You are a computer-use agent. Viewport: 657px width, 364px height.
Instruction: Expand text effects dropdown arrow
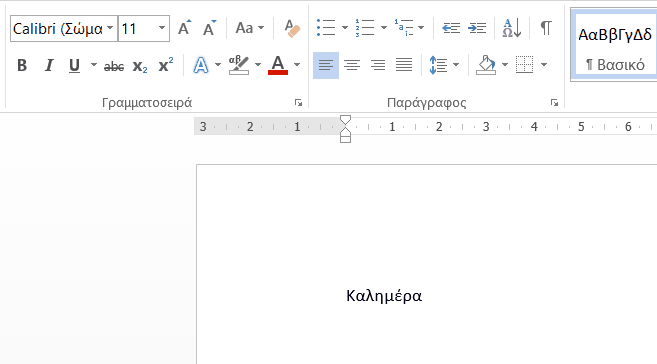pos(218,65)
